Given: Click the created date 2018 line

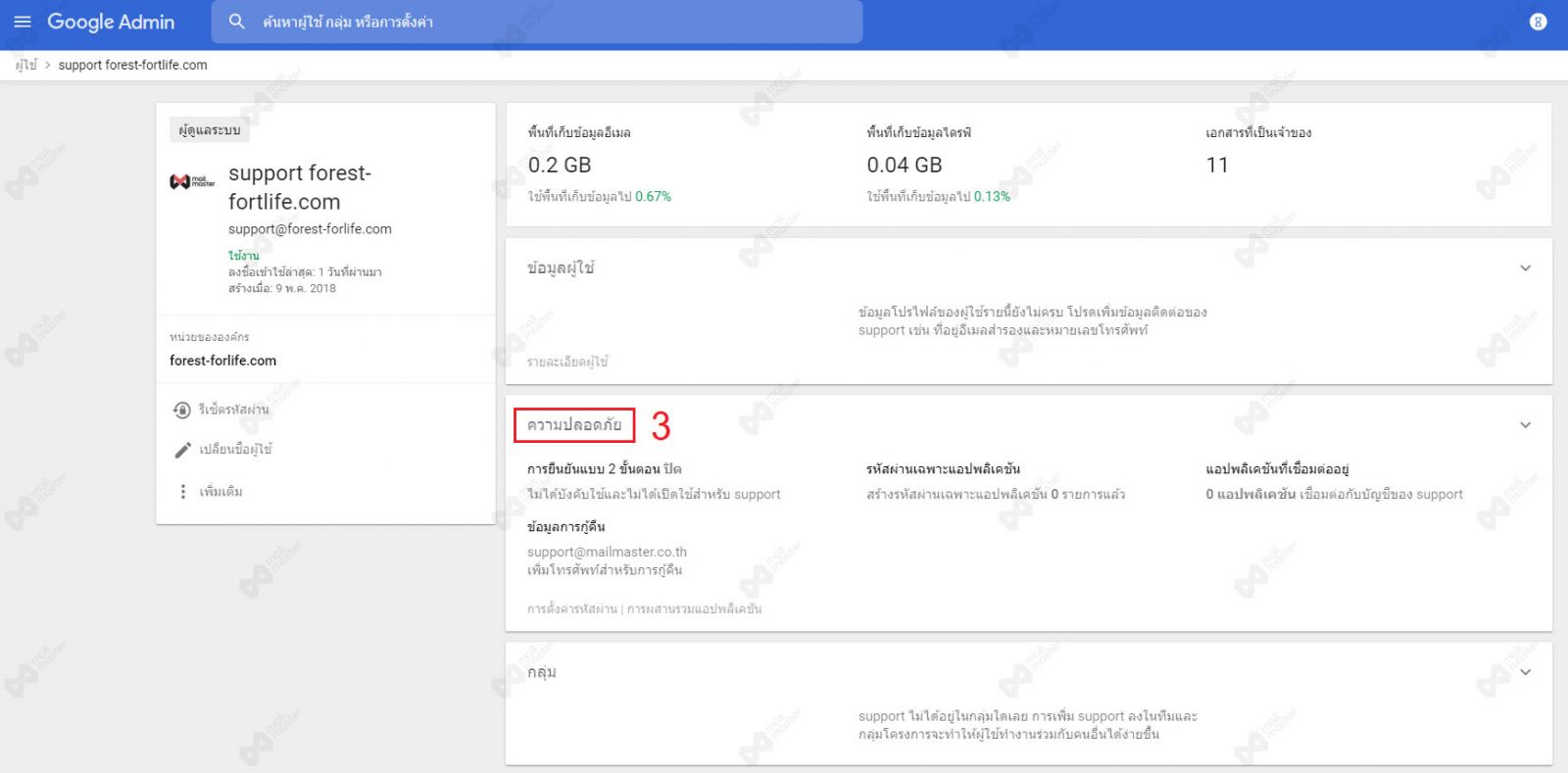Looking at the screenshot, I should point(282,288).
